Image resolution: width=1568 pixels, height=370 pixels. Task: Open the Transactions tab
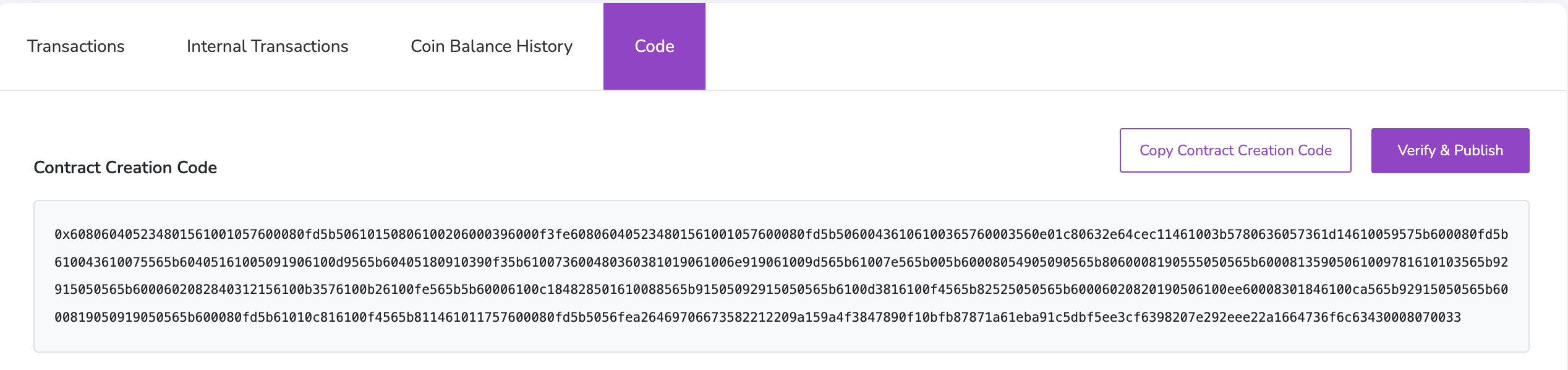coord(75,46)
